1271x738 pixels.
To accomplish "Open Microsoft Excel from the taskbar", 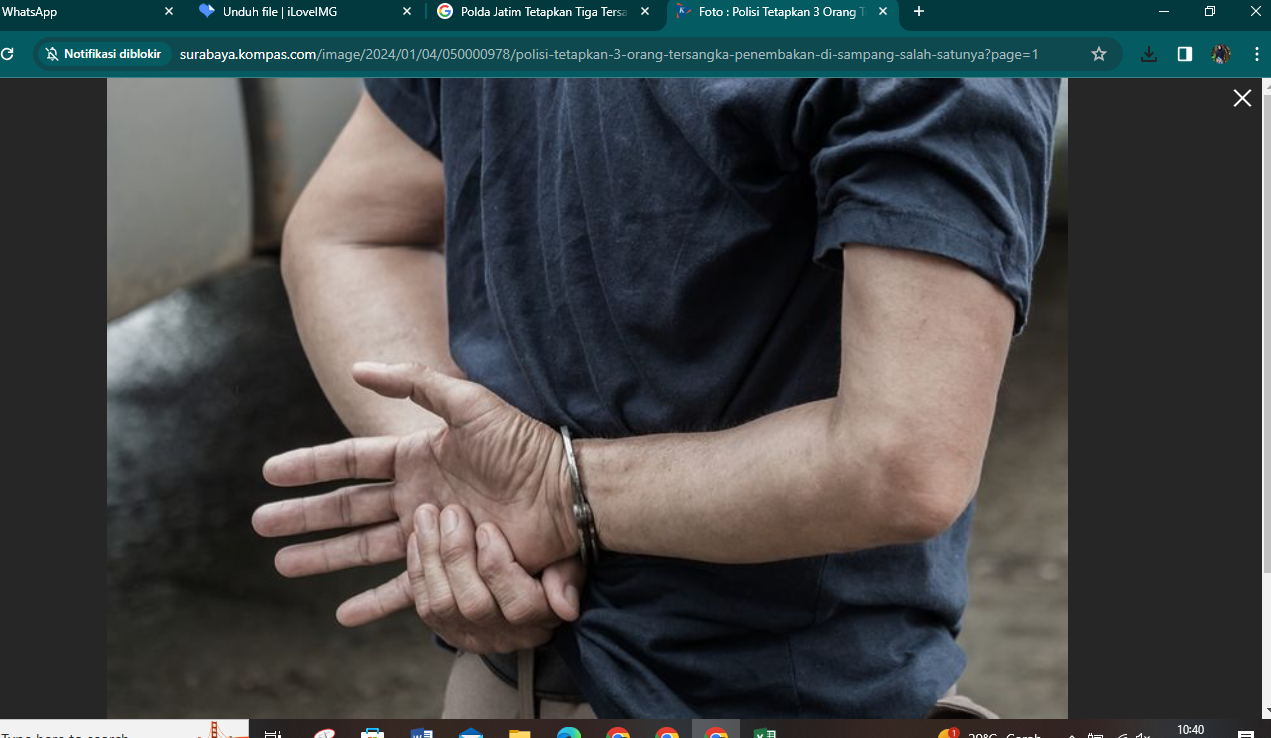I will (765, 734).
